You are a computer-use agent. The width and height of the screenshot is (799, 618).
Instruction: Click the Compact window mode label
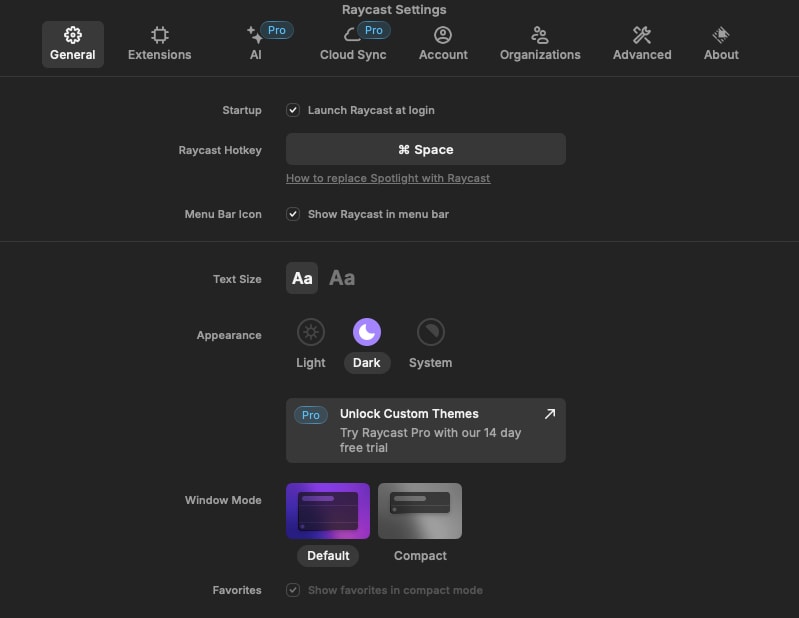[420, 556]
